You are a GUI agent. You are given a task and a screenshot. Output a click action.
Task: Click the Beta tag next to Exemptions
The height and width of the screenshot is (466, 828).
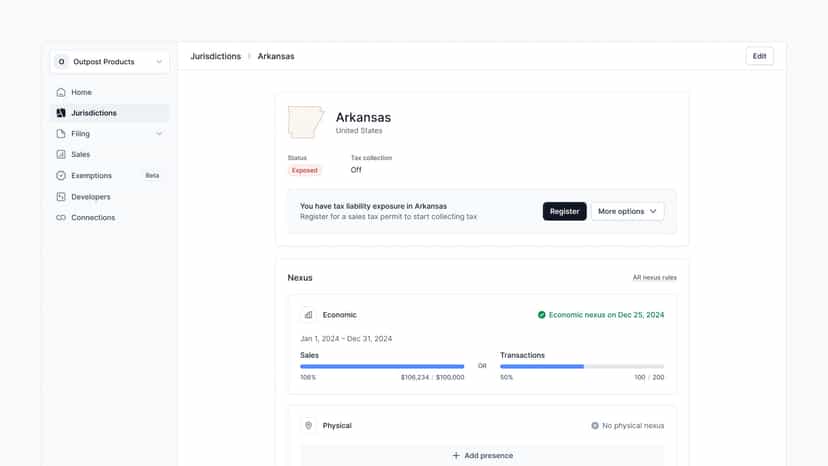(152, 175)
